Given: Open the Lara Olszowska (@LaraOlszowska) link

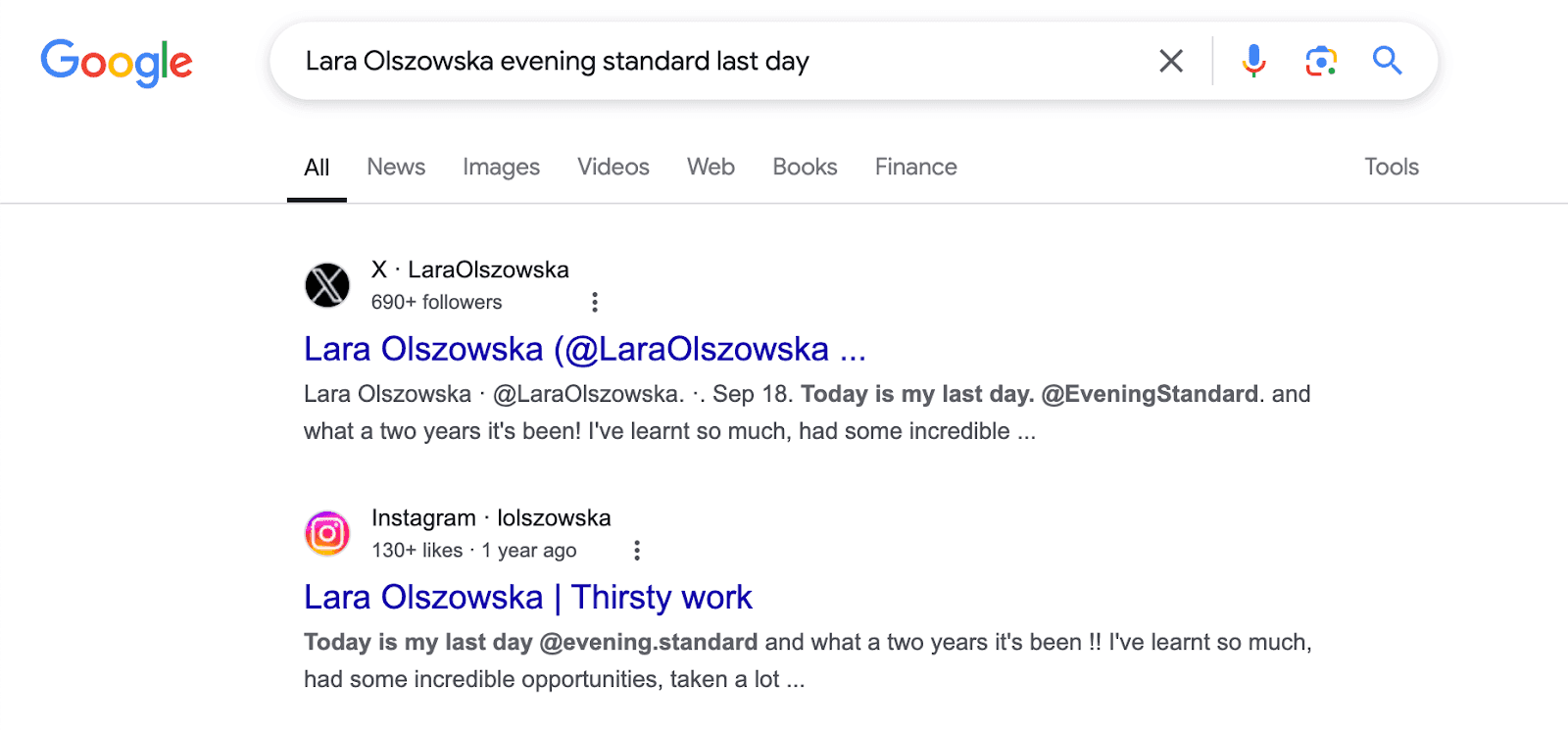Looking at the screenshot, I should 584,349.
